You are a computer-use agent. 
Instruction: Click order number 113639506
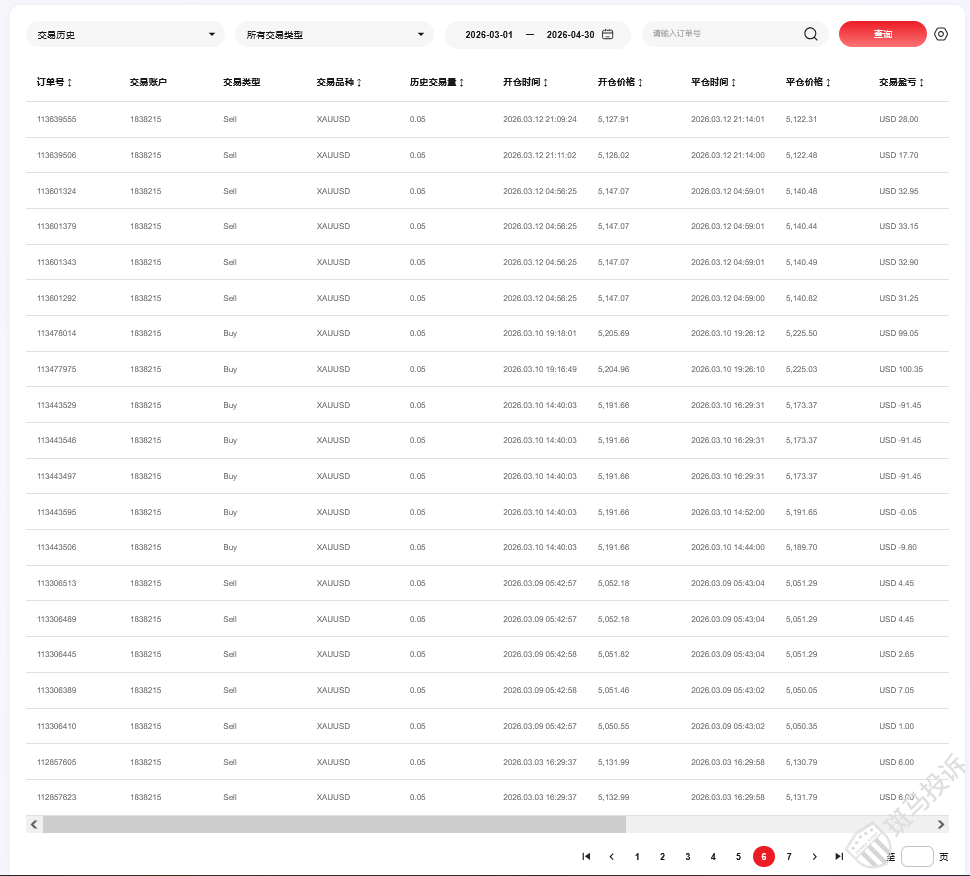click(56, 155)
